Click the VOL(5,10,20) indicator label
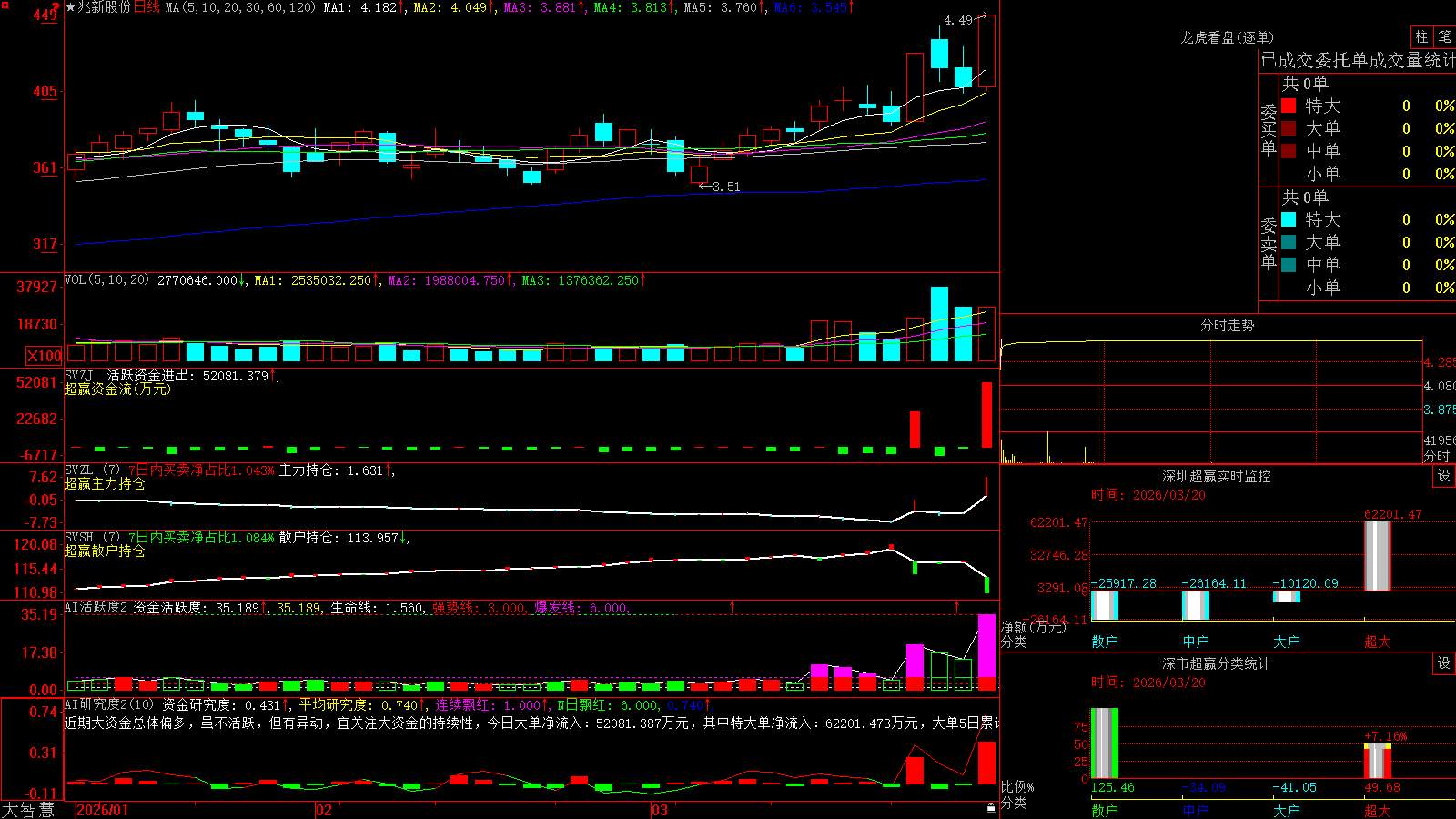This screenshot has height=819, width=1456. point(106,280)
